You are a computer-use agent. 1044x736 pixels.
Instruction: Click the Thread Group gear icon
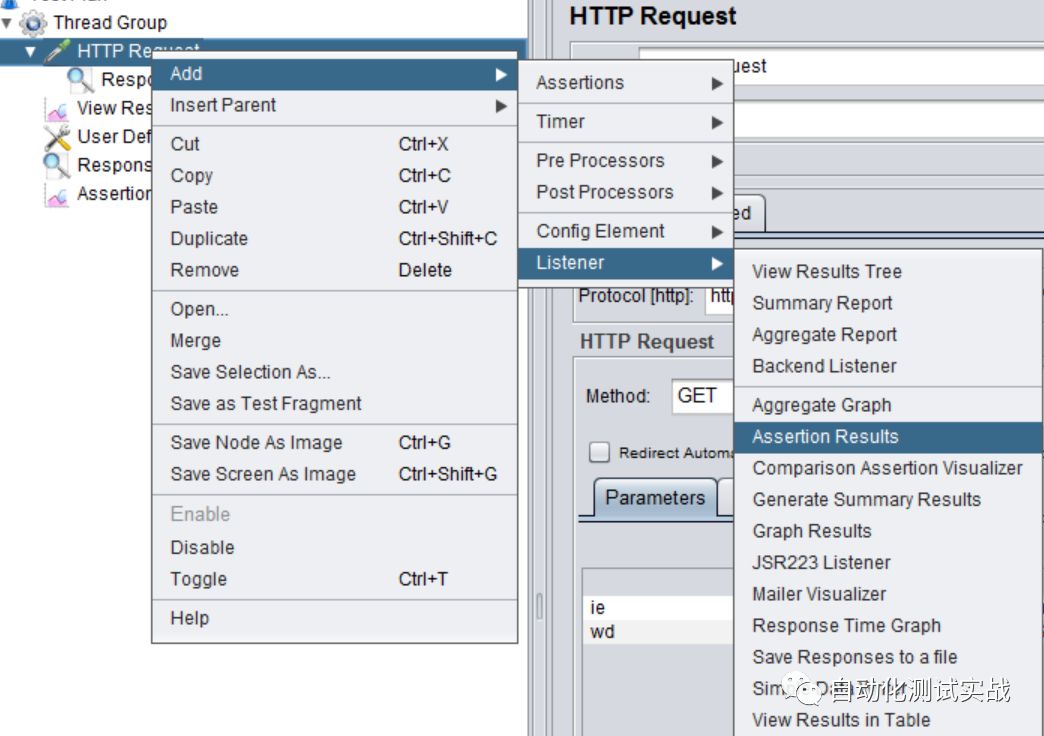coord(33,23)
